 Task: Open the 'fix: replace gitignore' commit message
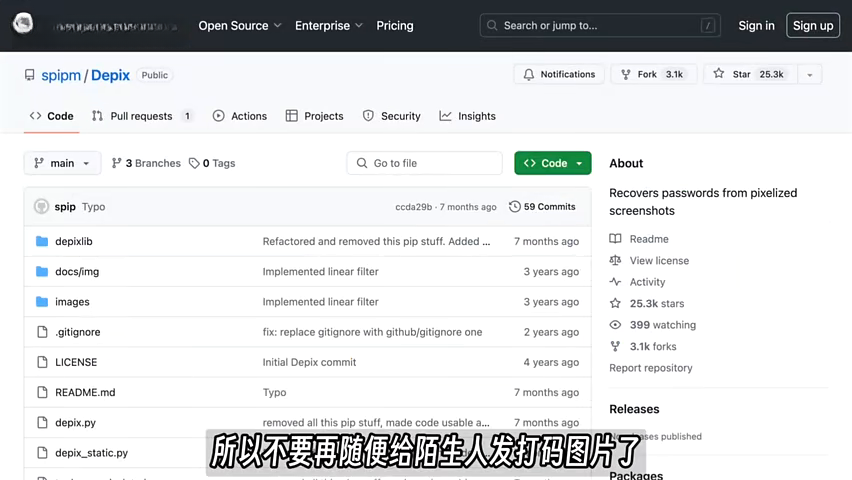(372, 332)
